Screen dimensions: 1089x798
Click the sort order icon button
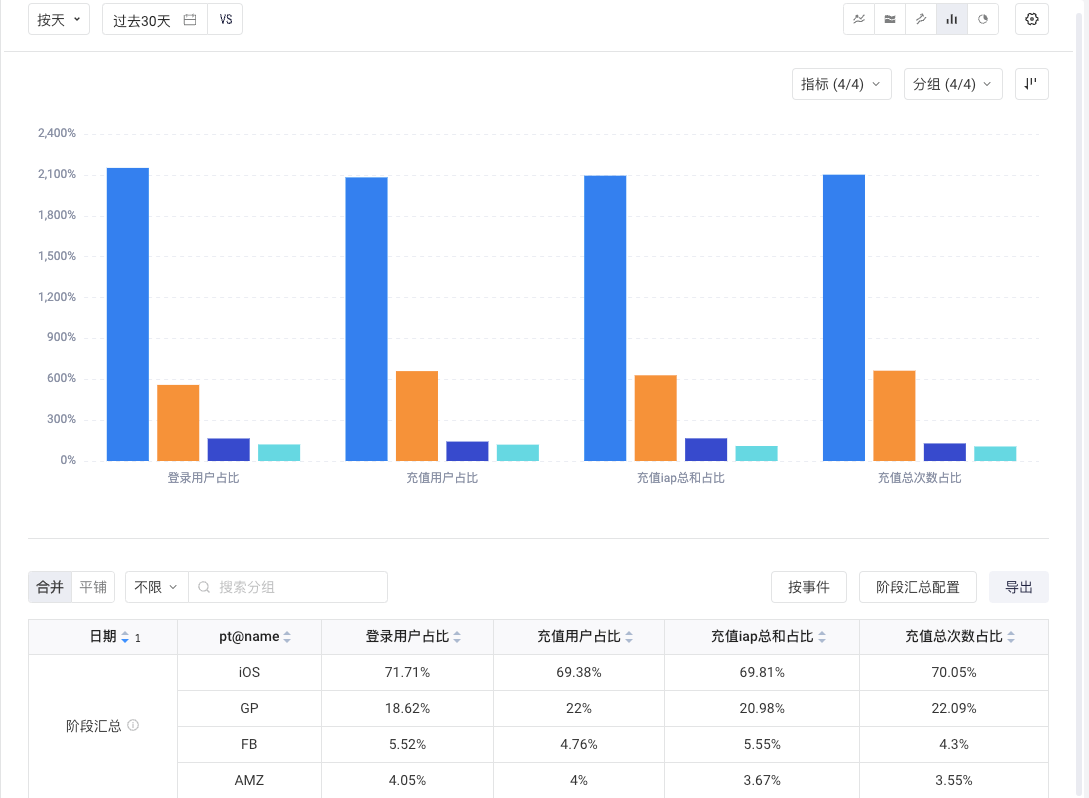[1032, 84]
